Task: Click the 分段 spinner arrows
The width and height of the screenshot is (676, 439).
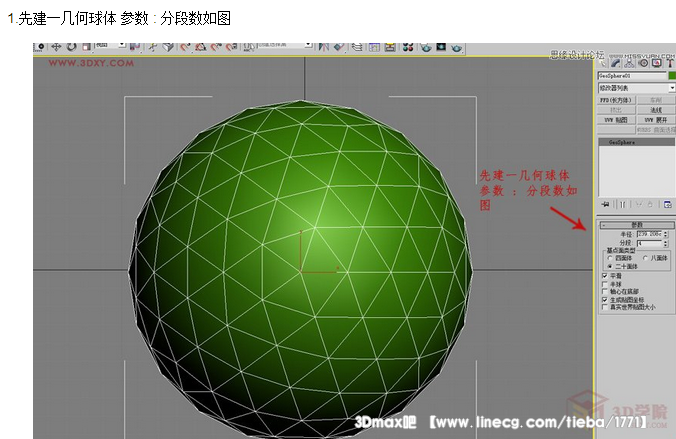Action: click(x=665, y=244)
